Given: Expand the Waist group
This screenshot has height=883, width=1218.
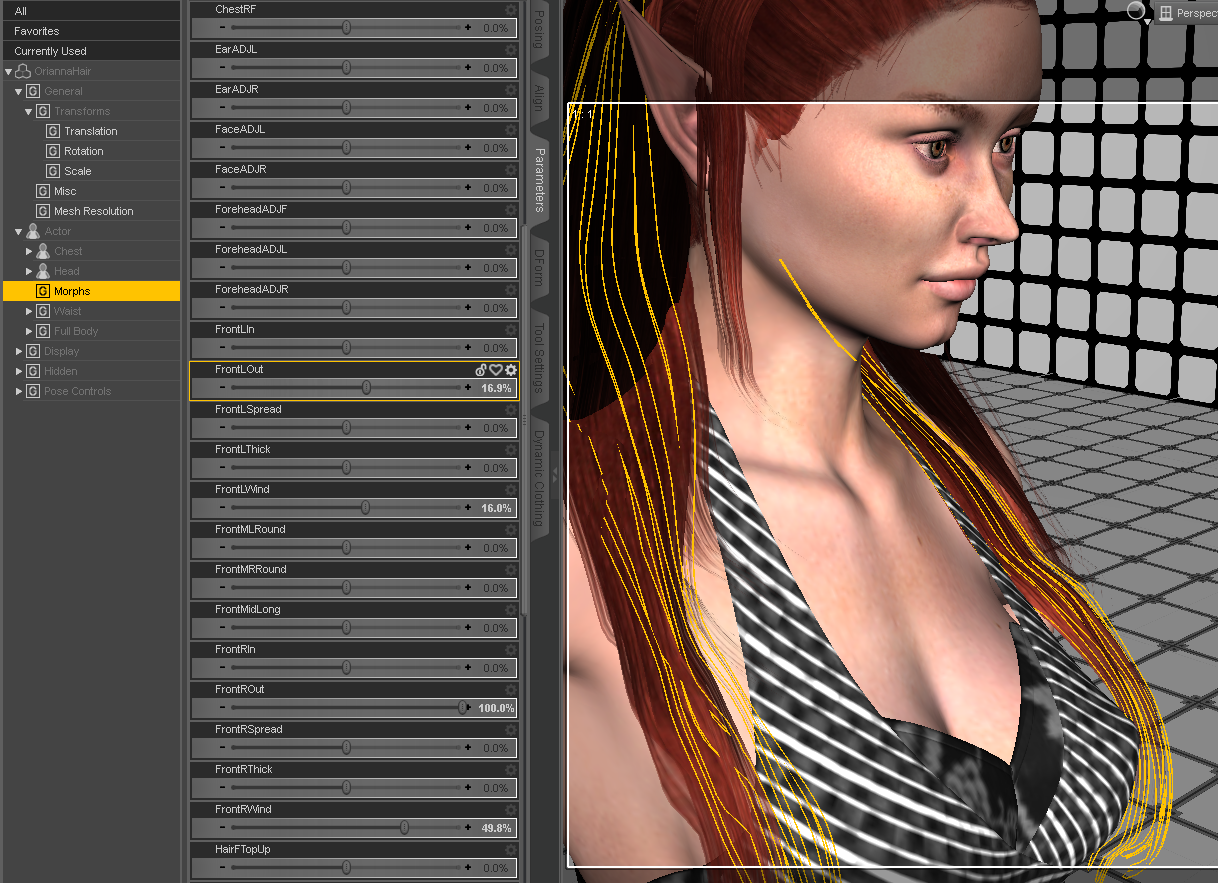Looking at the screenshot, I should [29, 311].
